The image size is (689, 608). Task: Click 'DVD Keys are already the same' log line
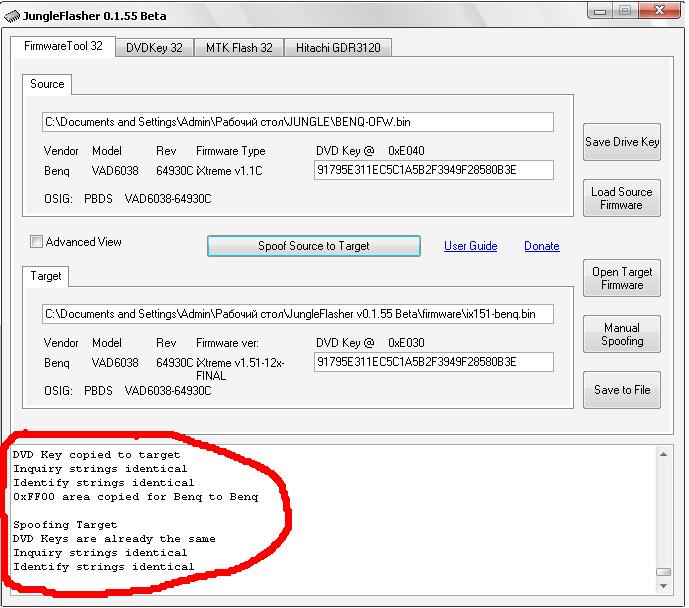coord(114,539)
